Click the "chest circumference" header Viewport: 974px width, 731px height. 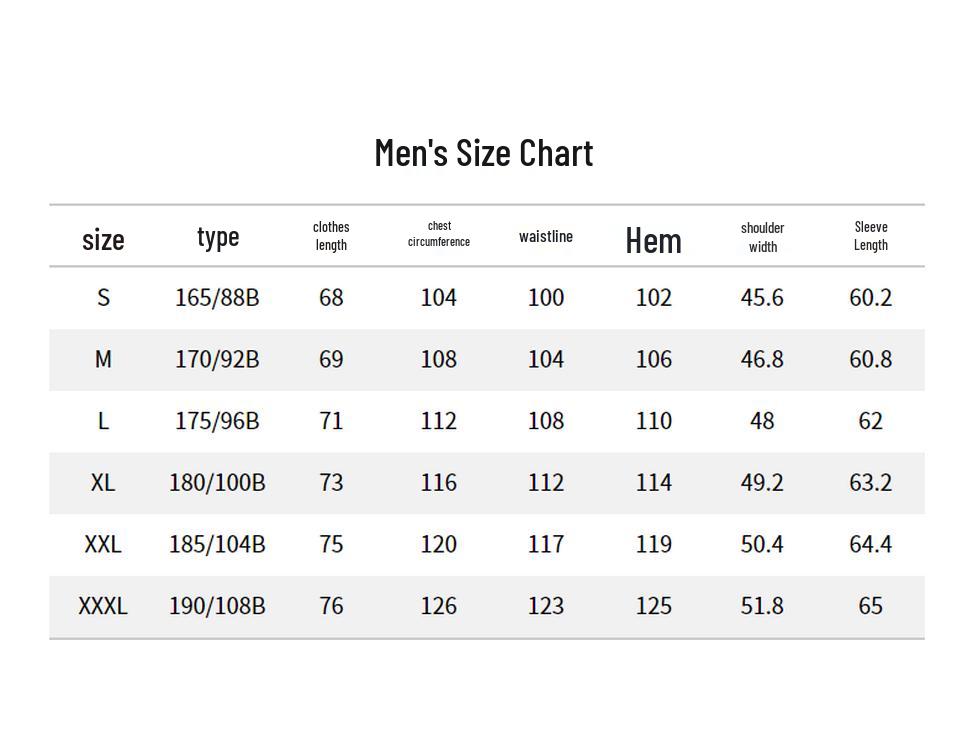coord(439,234)
